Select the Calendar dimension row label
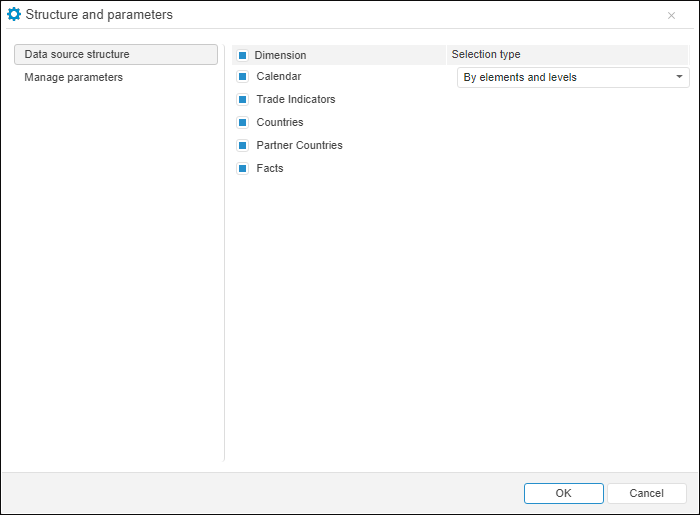The image size is (700, 515). pyautogui.click(x=279, y=76)
